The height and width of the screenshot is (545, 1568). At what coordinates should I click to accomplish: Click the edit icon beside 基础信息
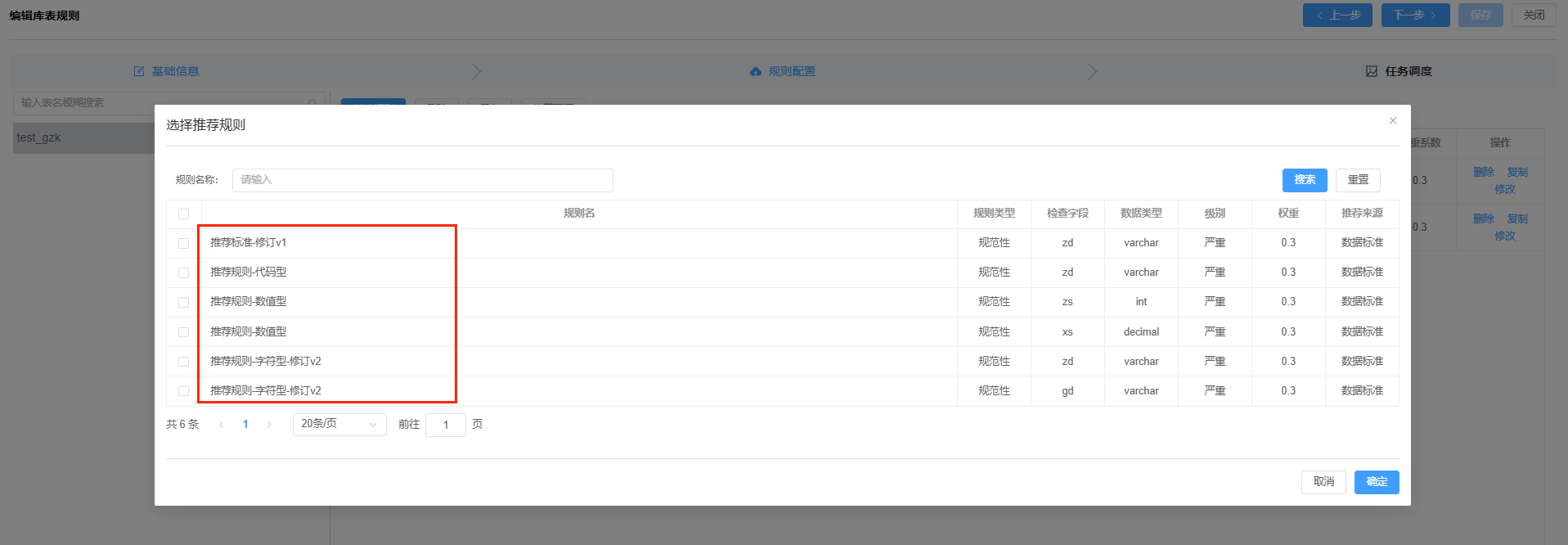pos(139,72)
